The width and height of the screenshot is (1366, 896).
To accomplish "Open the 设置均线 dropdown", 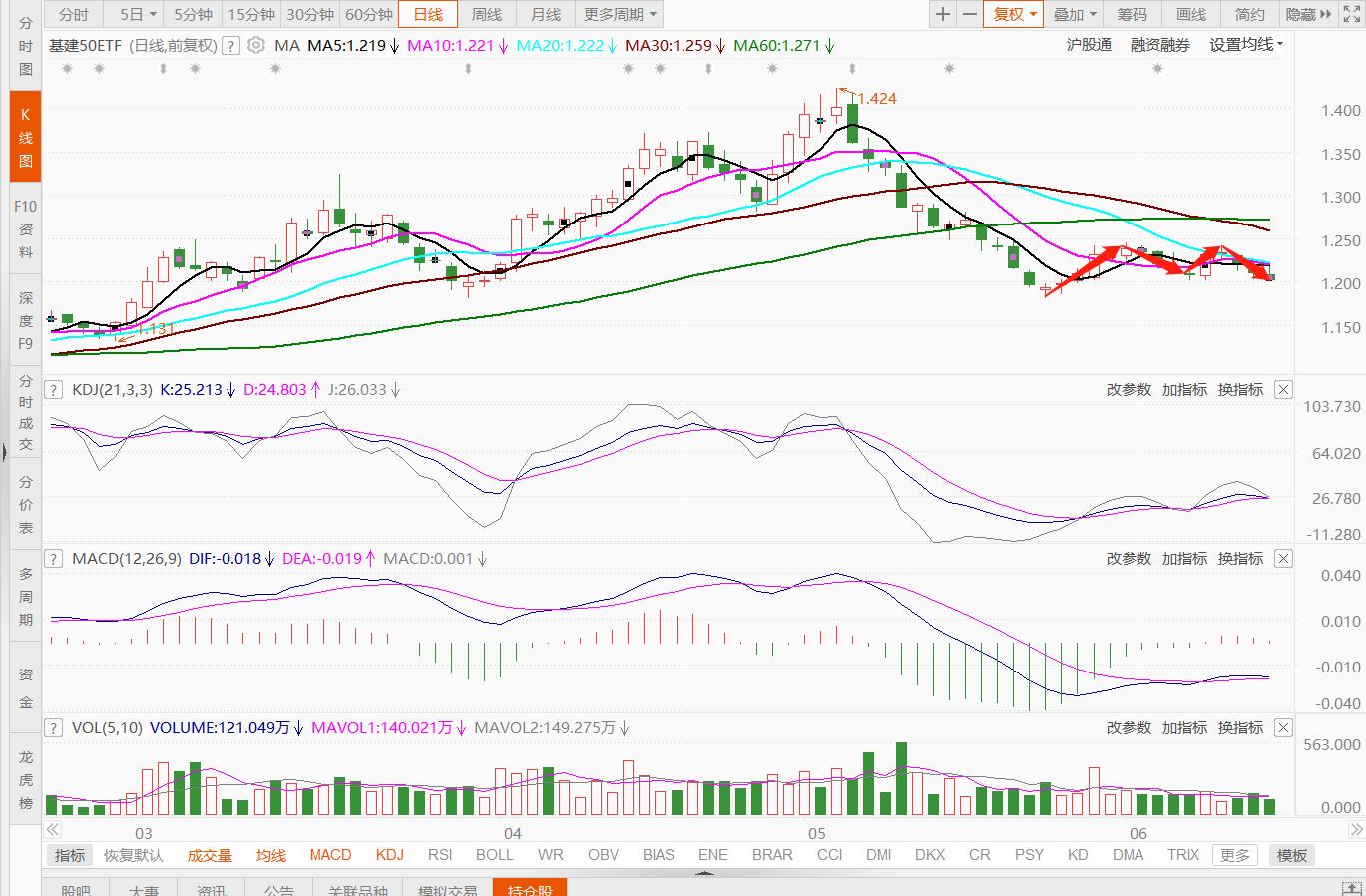I will point(1246,45).
